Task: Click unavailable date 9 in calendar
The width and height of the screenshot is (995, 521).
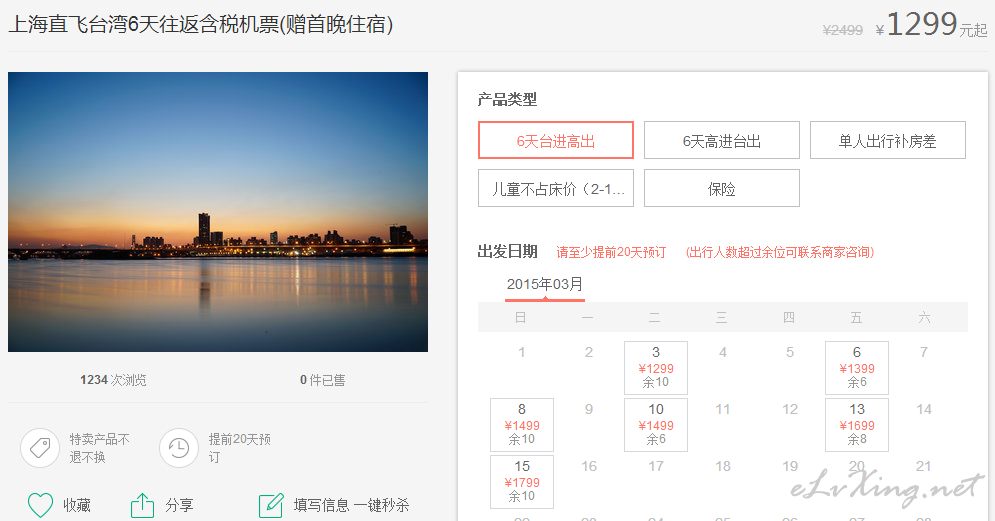Action: point(589,409)
